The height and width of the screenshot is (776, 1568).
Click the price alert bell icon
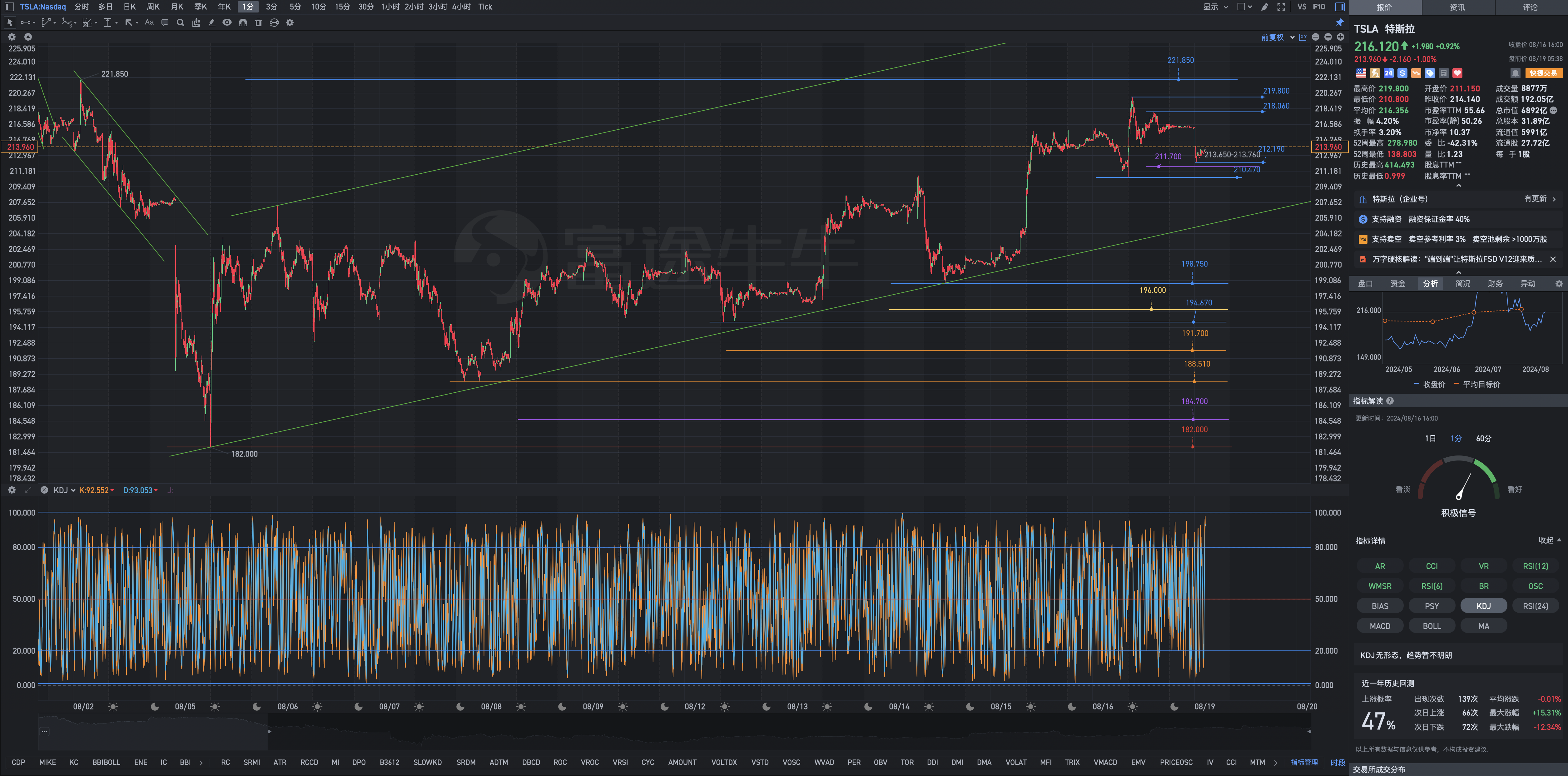tap(1516, 73)
